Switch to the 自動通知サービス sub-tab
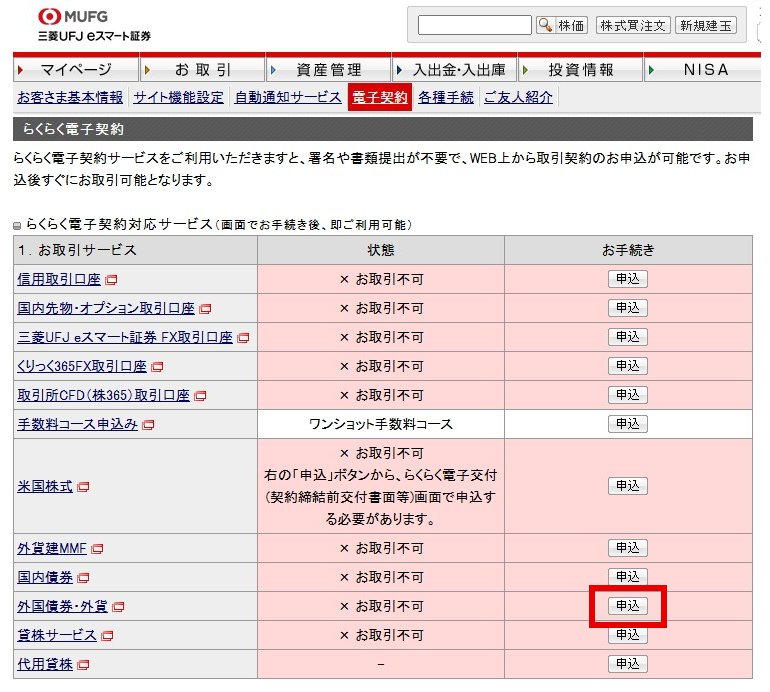Viewport: 770px width, 692px height. pyautogui.click(x=287, y=98)
